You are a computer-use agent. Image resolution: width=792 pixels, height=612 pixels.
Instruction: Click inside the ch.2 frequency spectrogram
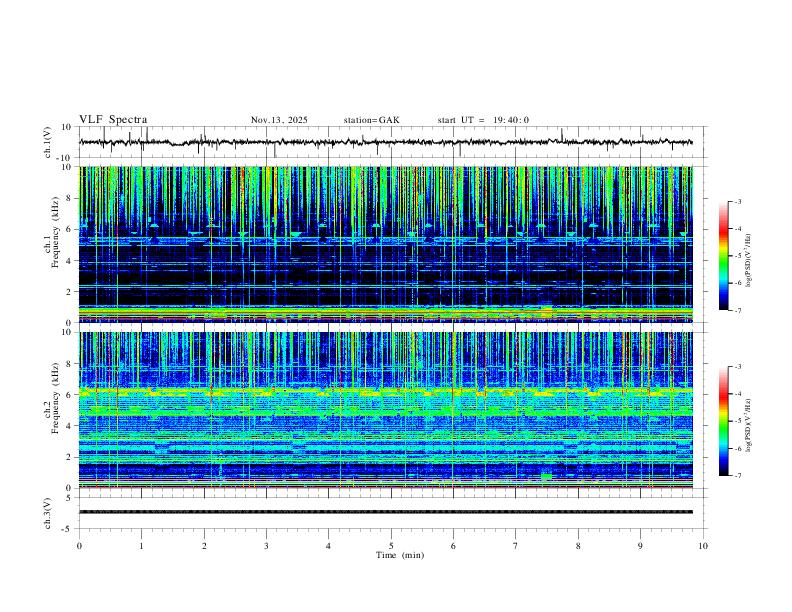(386, 410)
